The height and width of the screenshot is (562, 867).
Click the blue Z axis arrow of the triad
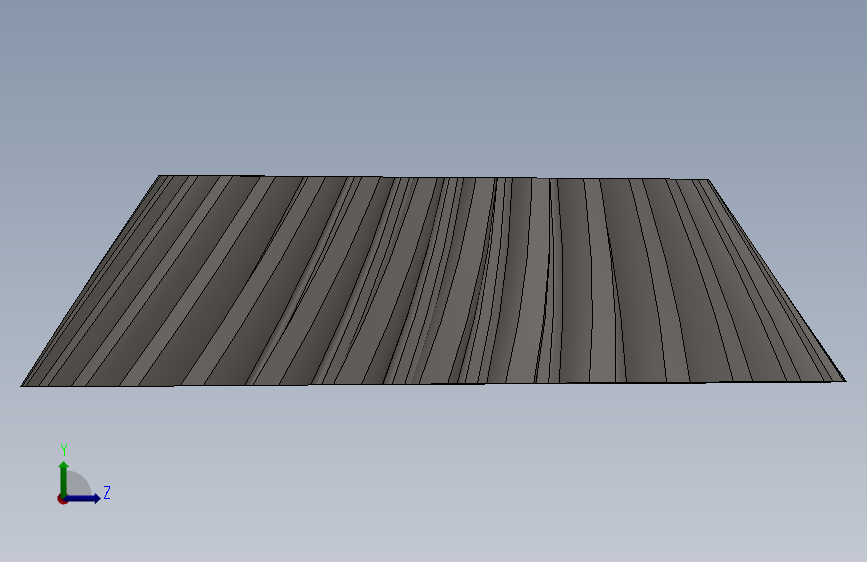(x=82, y=498)
